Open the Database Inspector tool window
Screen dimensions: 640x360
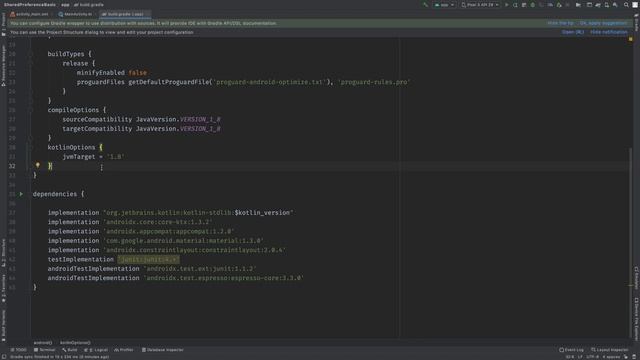click(x=162, y=350)
